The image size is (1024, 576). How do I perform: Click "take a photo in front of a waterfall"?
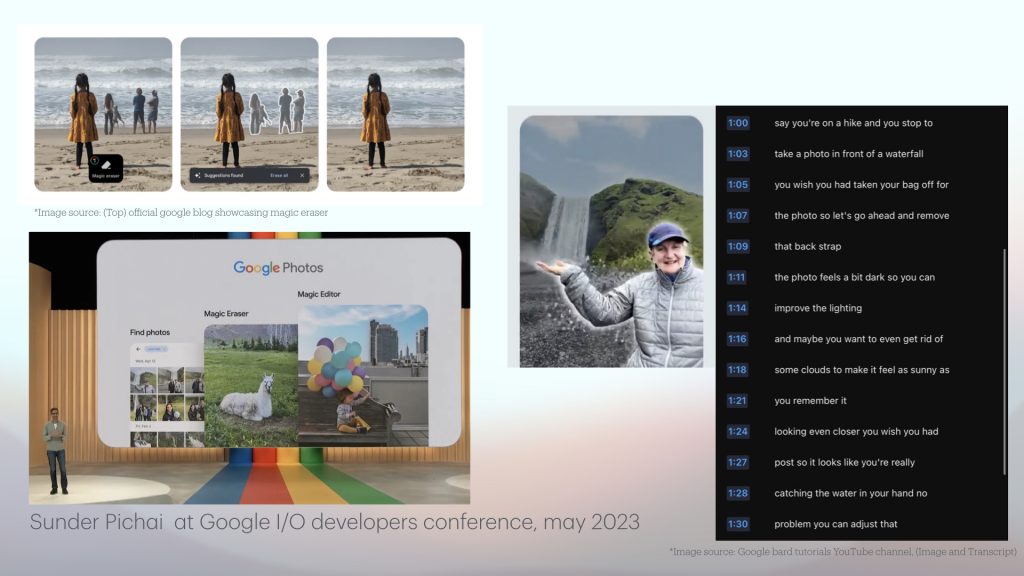click(x=849, y=153)
